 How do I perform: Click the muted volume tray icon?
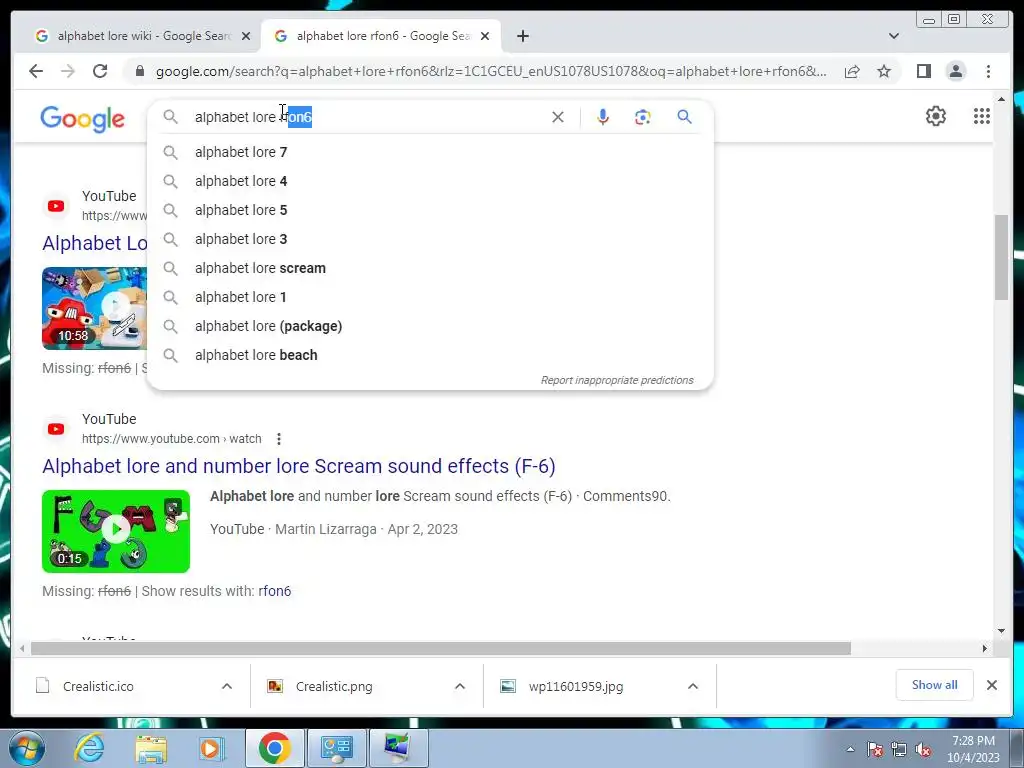tap(923, 750)
